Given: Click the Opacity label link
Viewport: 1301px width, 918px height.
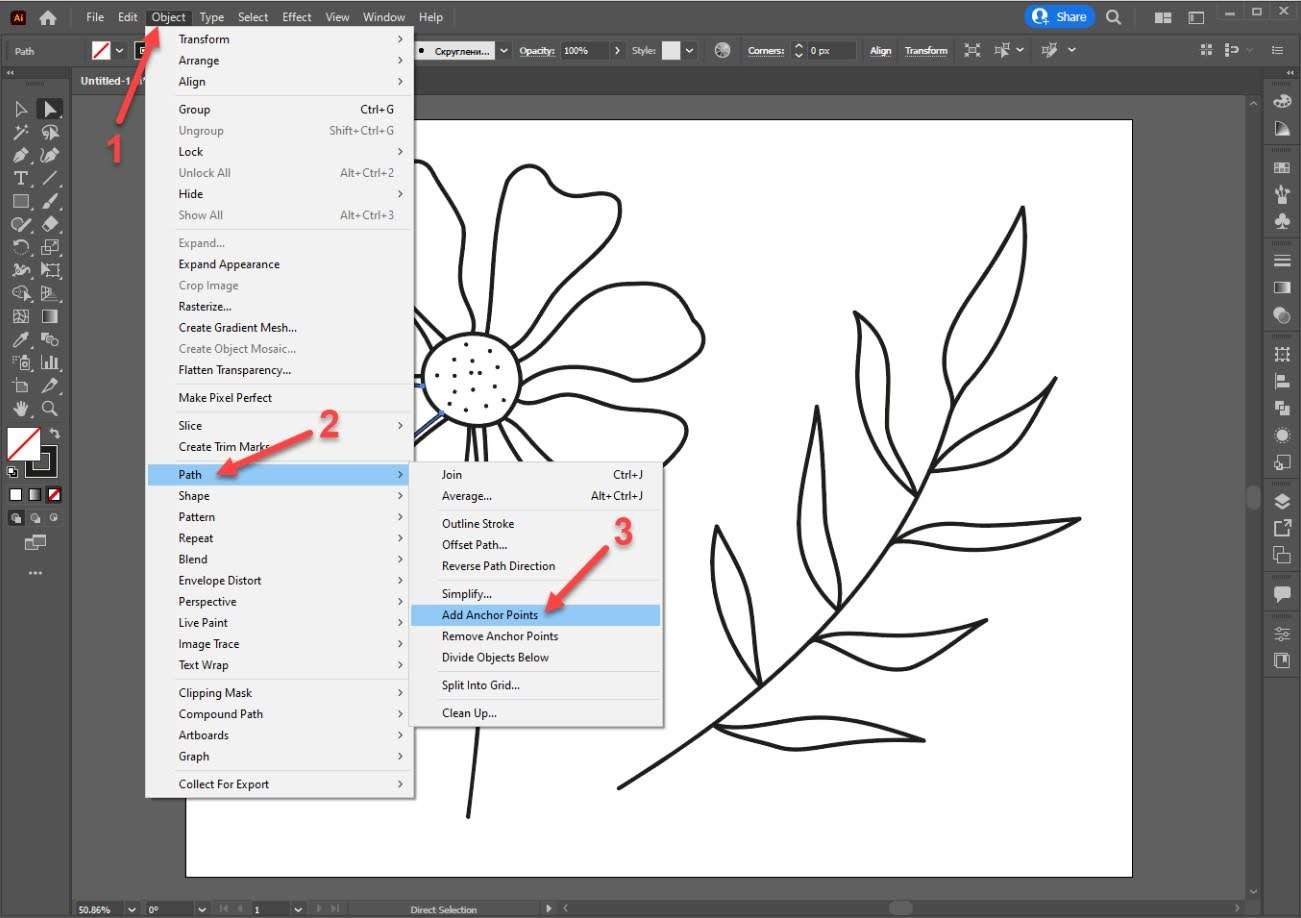Looking at the screenshot, I should pyautogui.click(x=537, y=50).
